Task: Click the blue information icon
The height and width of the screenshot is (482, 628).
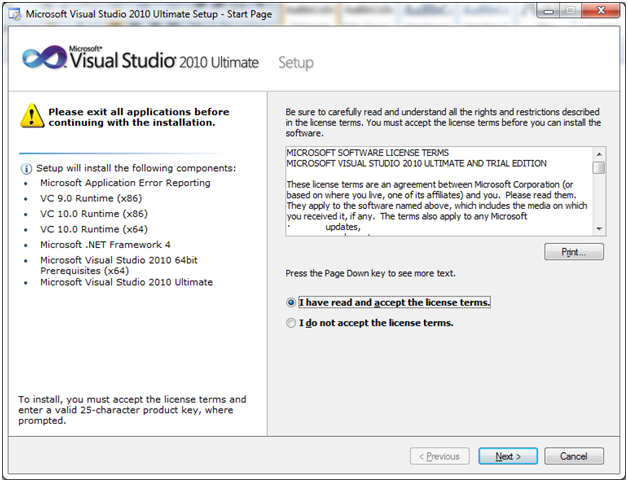Action: (x=26, y=169)
